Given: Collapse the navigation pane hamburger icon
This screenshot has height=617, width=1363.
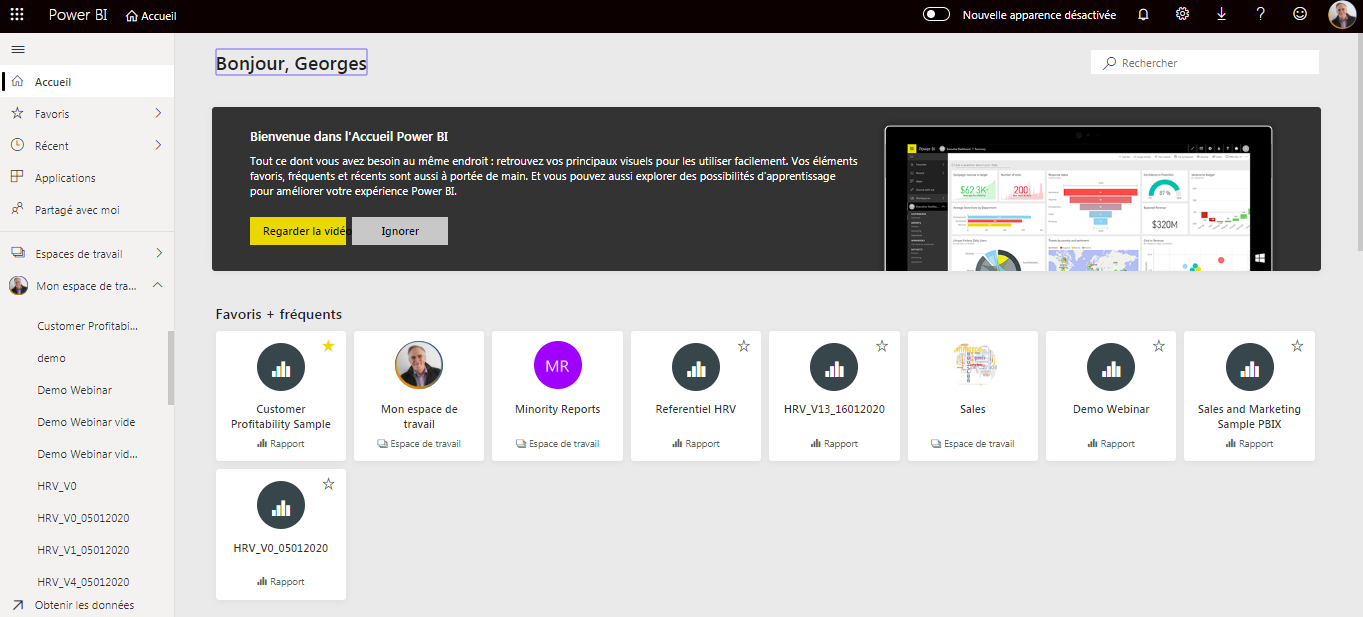Looking at the screenshot, I should (18, 49).
